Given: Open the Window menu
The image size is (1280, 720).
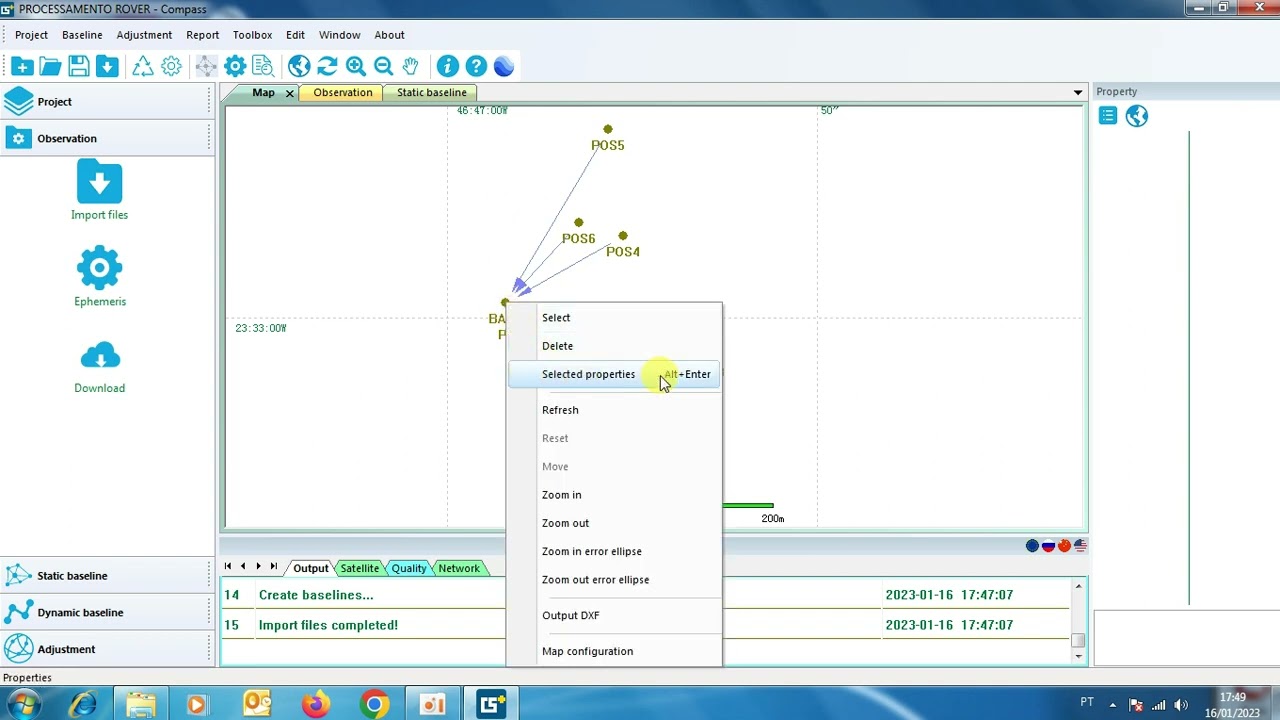Looking at the screenshot, I should (339, 35).
